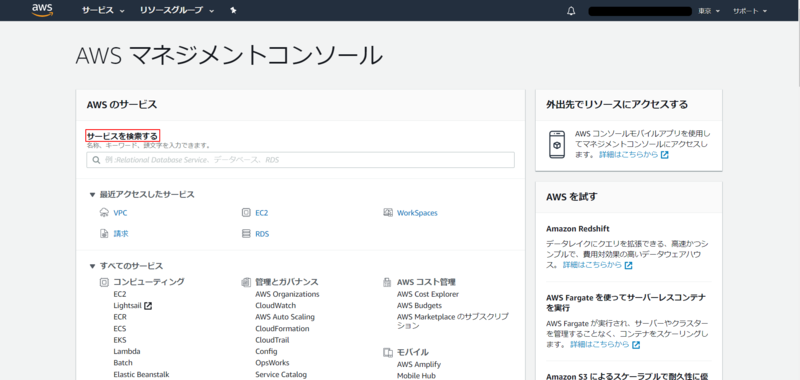Open the redacted account name menu
This screenshot has height=380, width=800.
pos(640,11)
